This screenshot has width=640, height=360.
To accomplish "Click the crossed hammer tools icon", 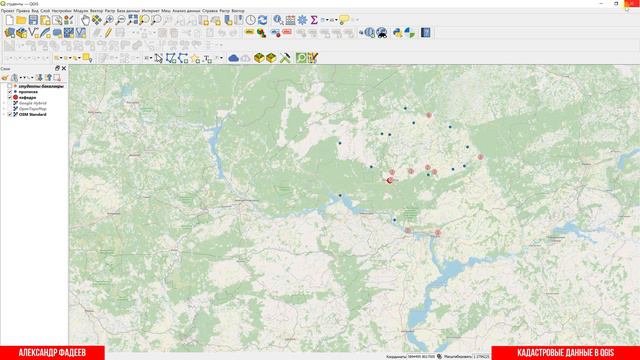I will click(285, 58).
